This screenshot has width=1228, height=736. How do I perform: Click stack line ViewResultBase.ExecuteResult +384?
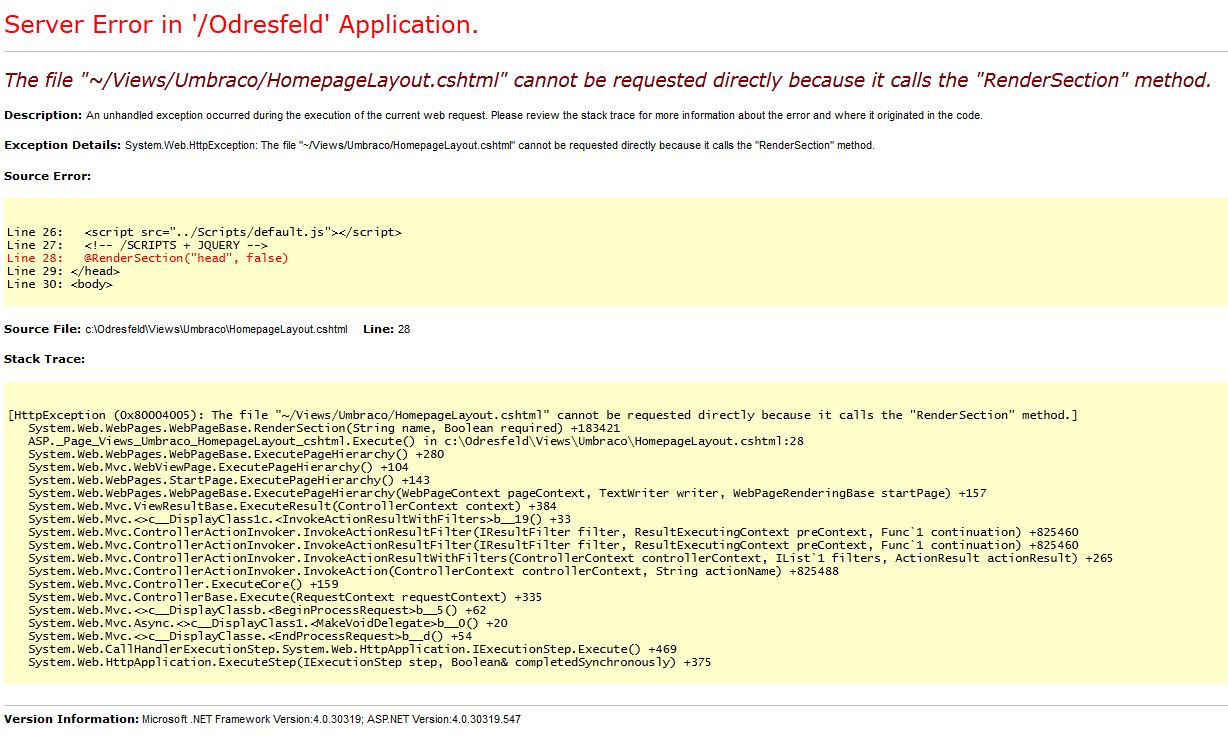point(292,506)
